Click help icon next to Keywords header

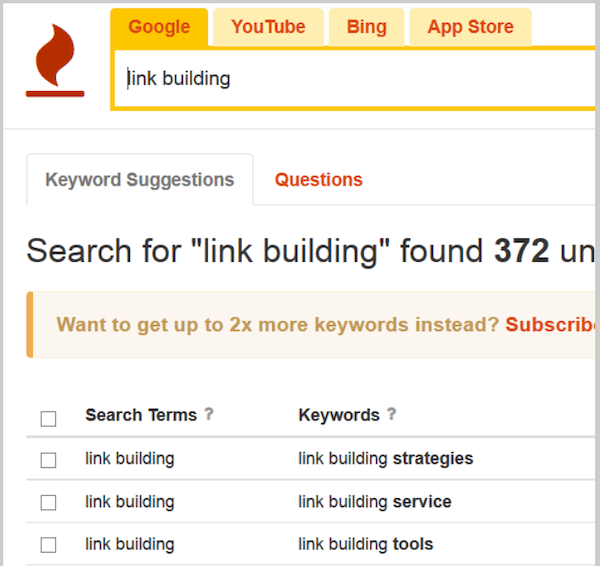pos(392,415)
